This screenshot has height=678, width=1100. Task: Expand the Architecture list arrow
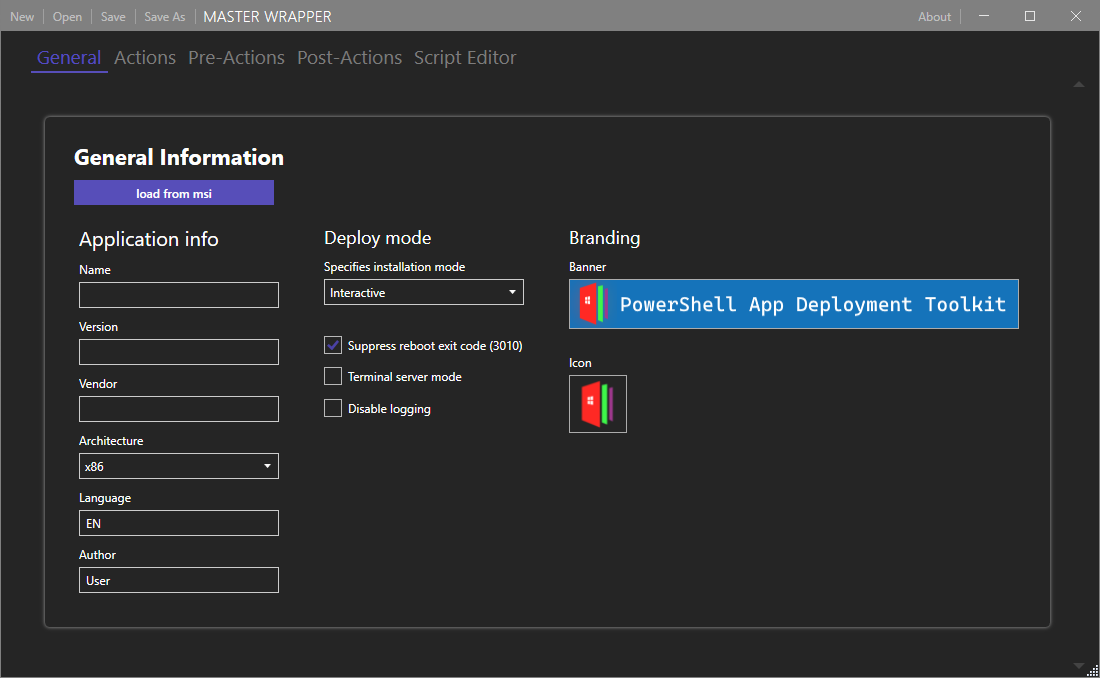click(x=267, y=466)
